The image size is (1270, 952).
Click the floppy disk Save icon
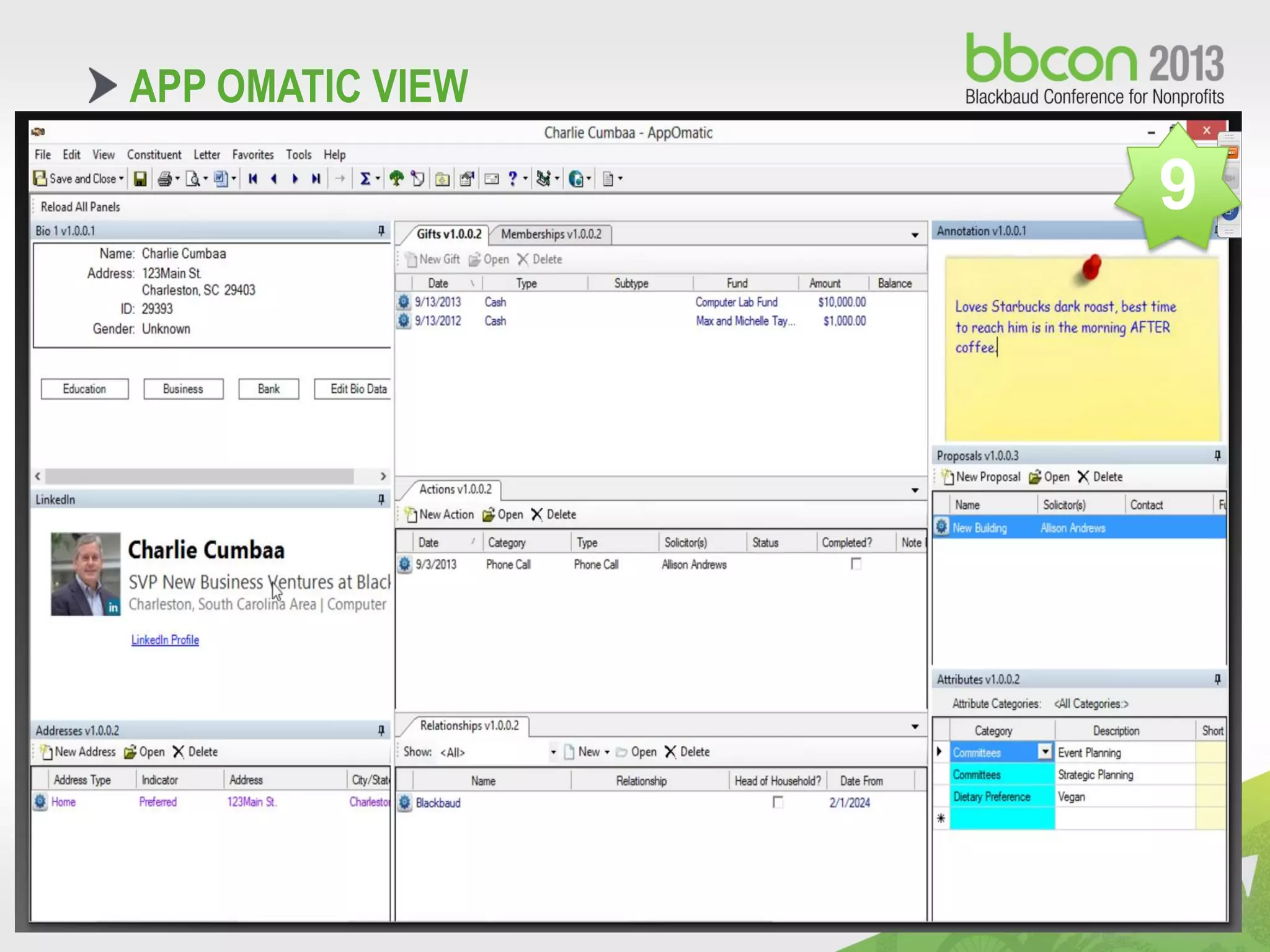[140, 179]
